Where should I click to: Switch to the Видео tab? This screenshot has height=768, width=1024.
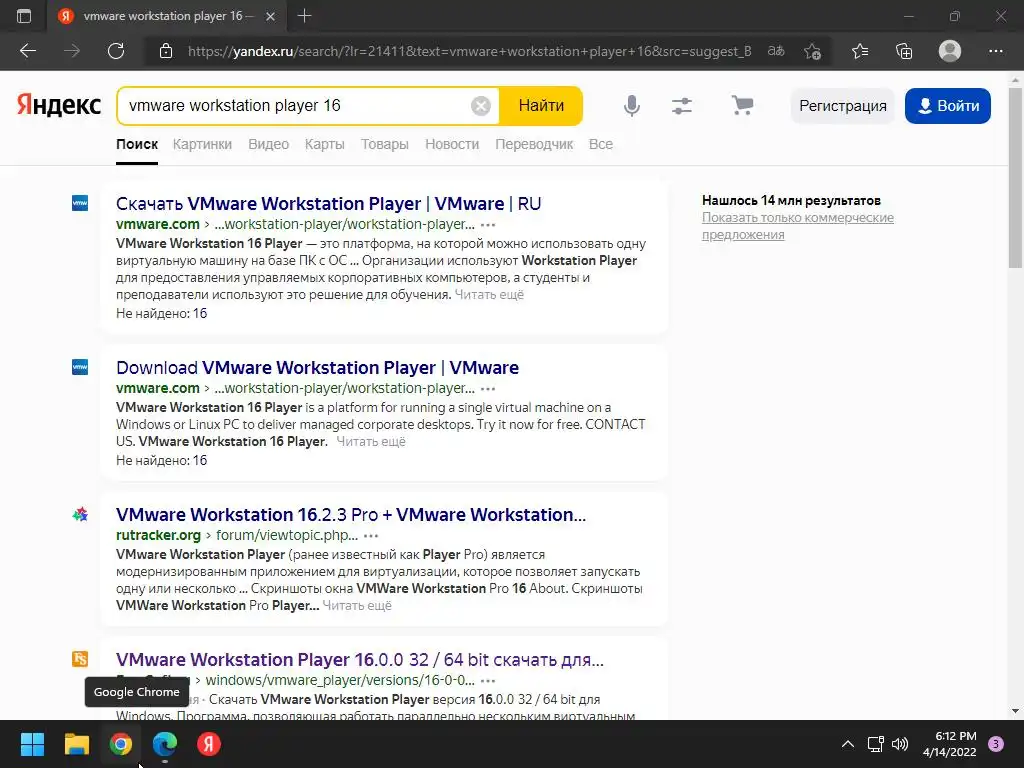pyautogui.click(x=268, y=144)
